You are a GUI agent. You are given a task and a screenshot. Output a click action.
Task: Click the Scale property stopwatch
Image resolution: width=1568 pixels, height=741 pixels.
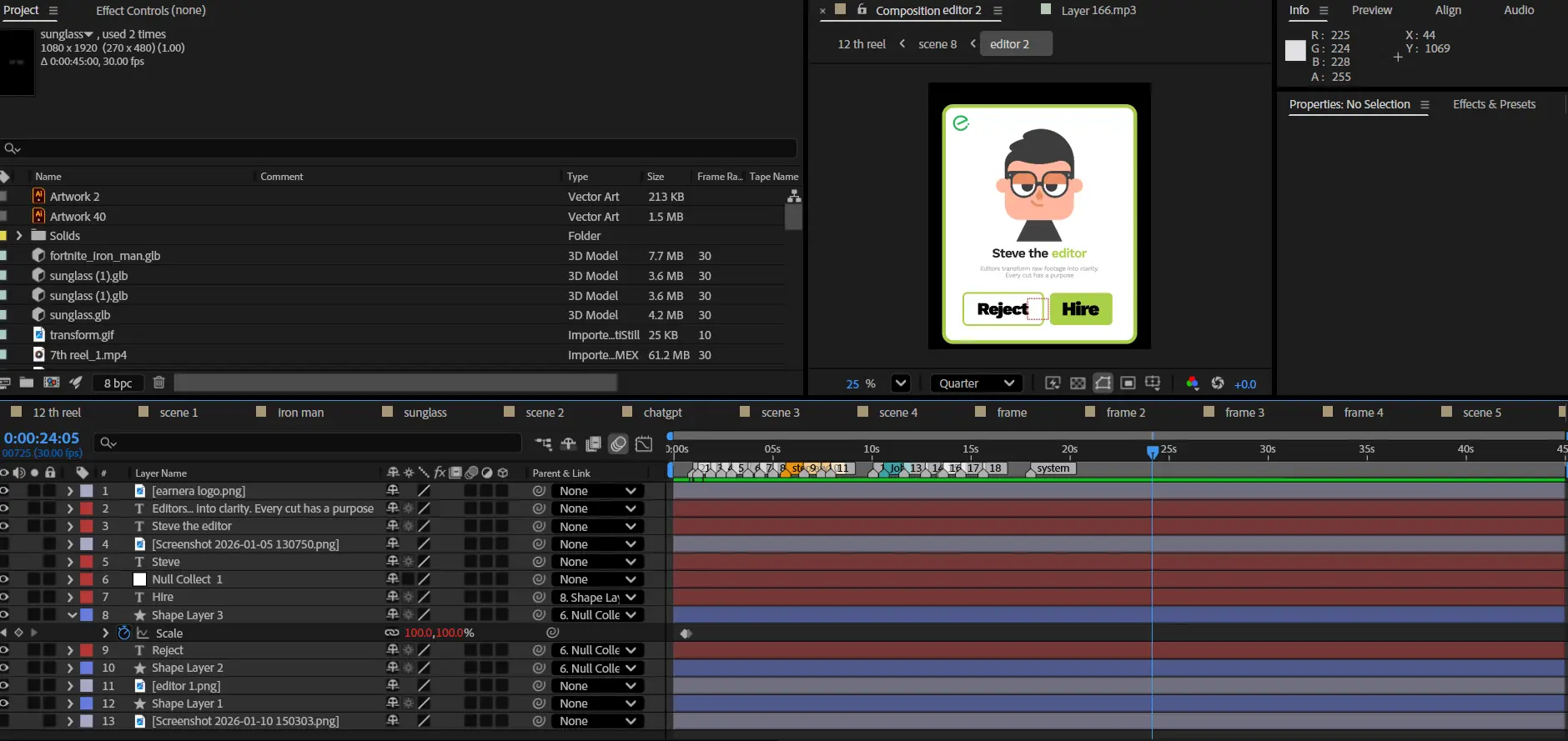click(124, 633)
